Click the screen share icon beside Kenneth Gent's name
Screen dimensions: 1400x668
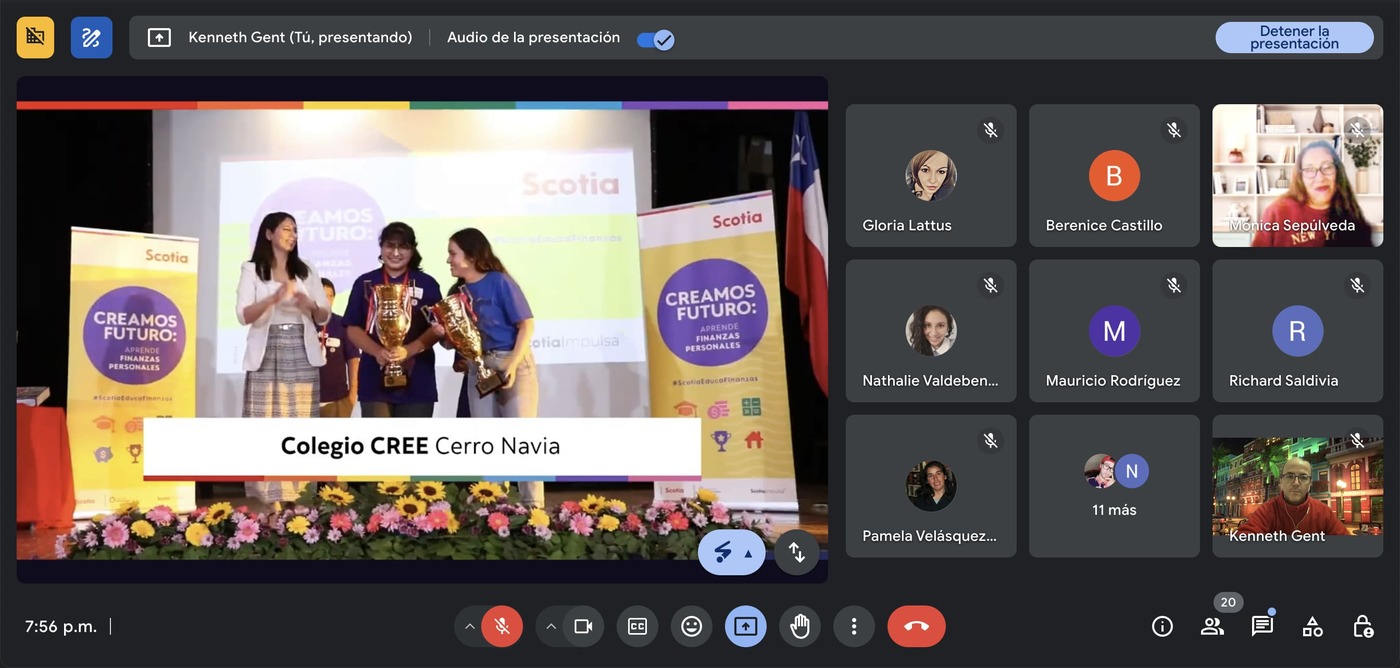click(x=159, y=37)
